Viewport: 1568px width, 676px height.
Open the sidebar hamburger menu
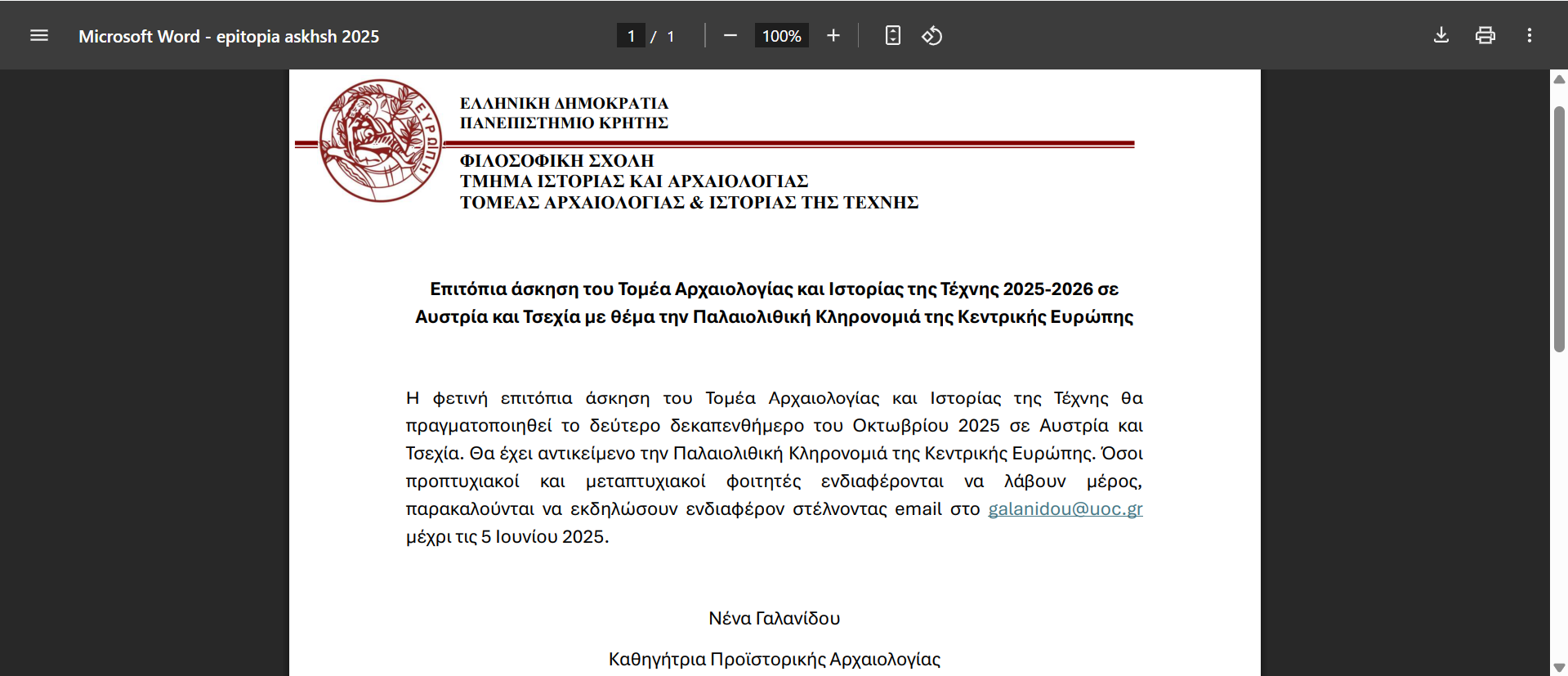[x=39, y=35]
